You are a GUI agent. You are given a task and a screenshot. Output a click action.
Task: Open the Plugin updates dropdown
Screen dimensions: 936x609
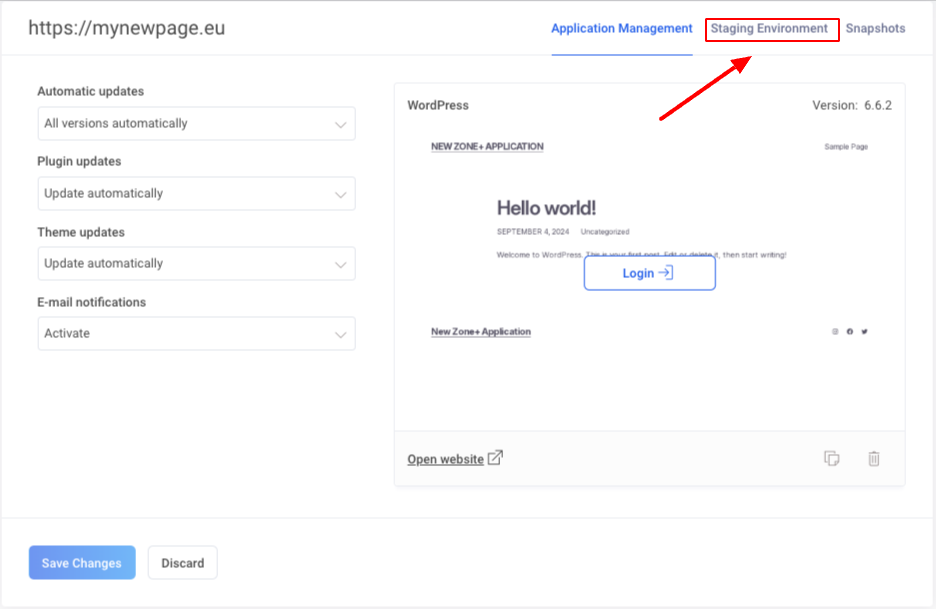click(196, 194)
